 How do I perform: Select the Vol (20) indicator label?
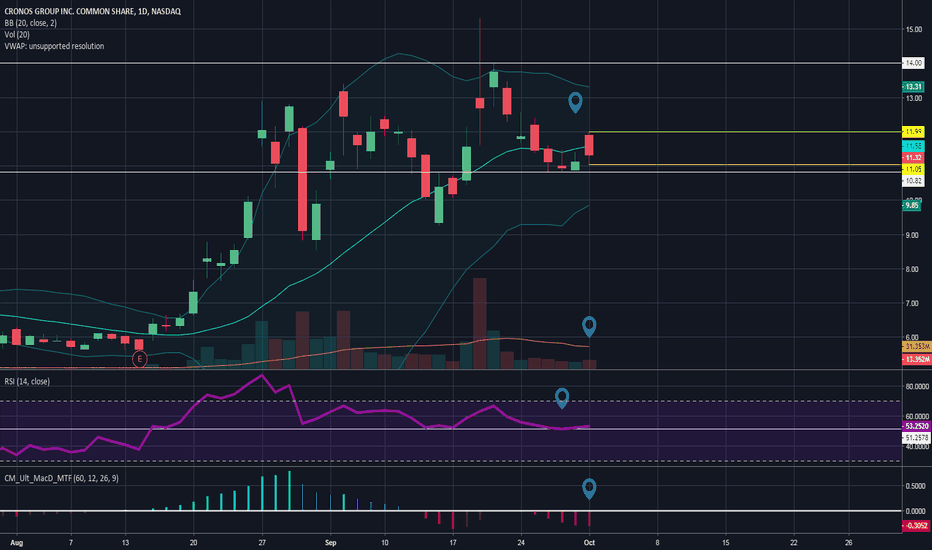click(17, 34)
